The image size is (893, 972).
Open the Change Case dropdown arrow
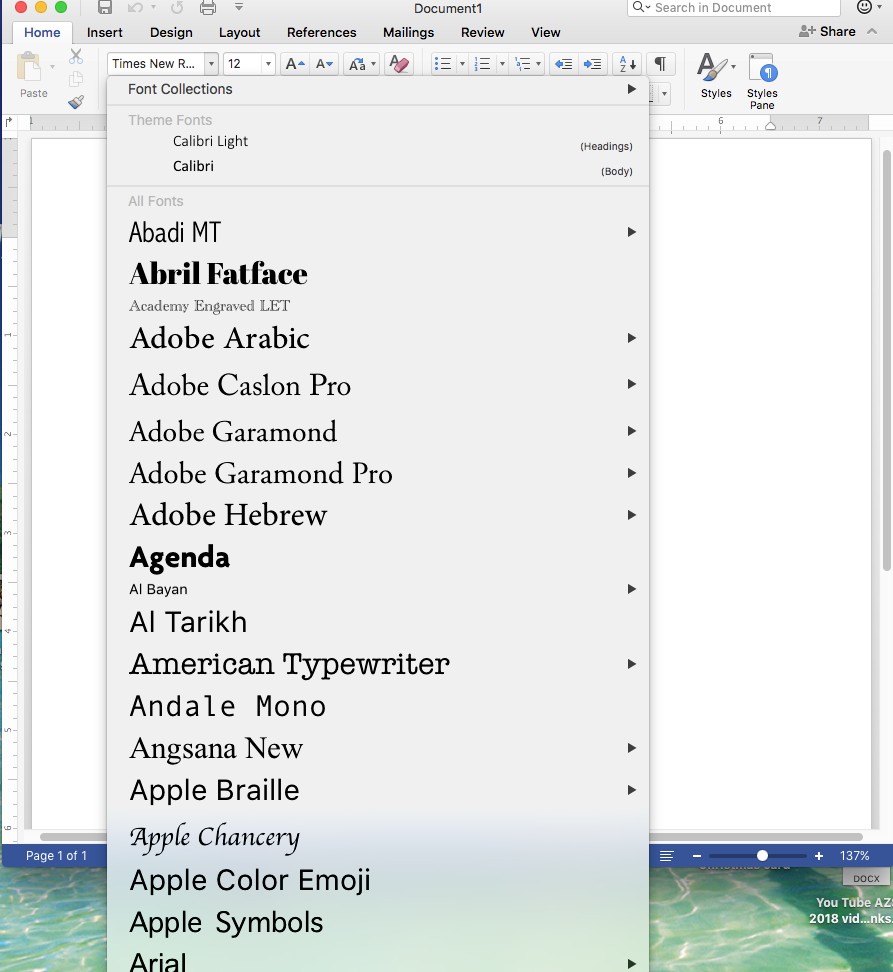point(373,64)
